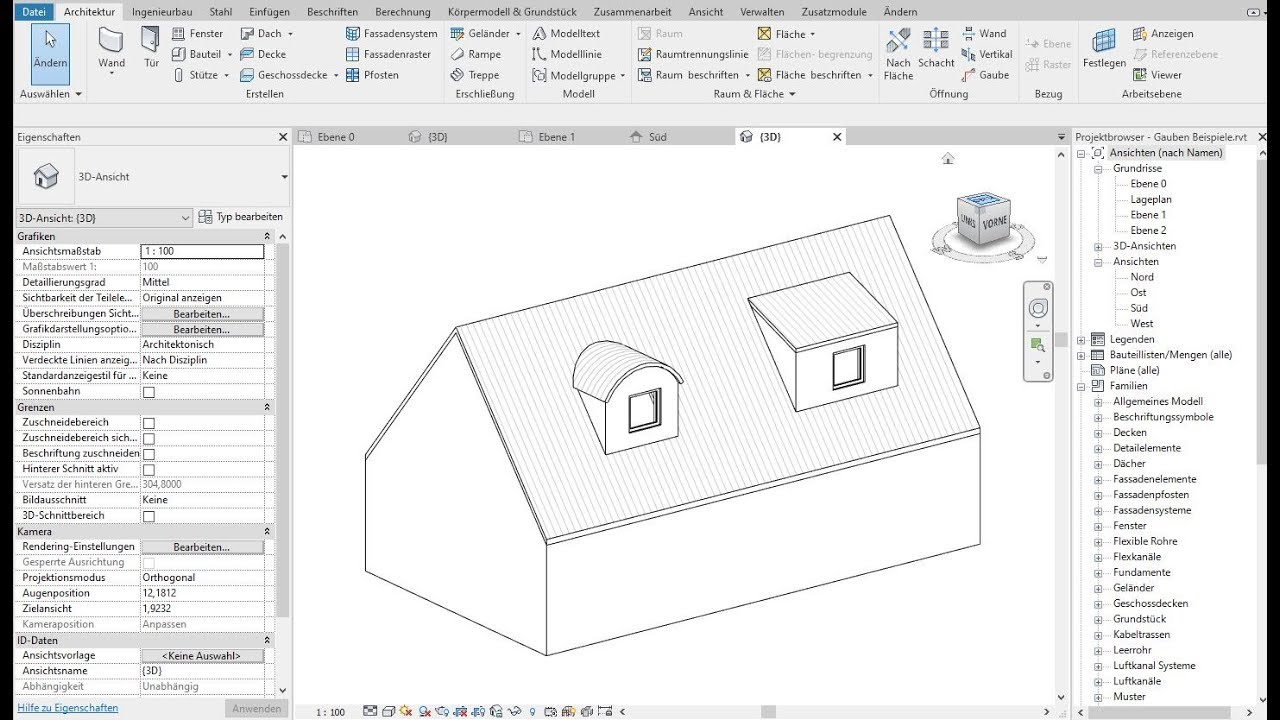Click the Typ bearbeiten button
The width and height of the screenshot is (1280, 720).
point(241,217)
